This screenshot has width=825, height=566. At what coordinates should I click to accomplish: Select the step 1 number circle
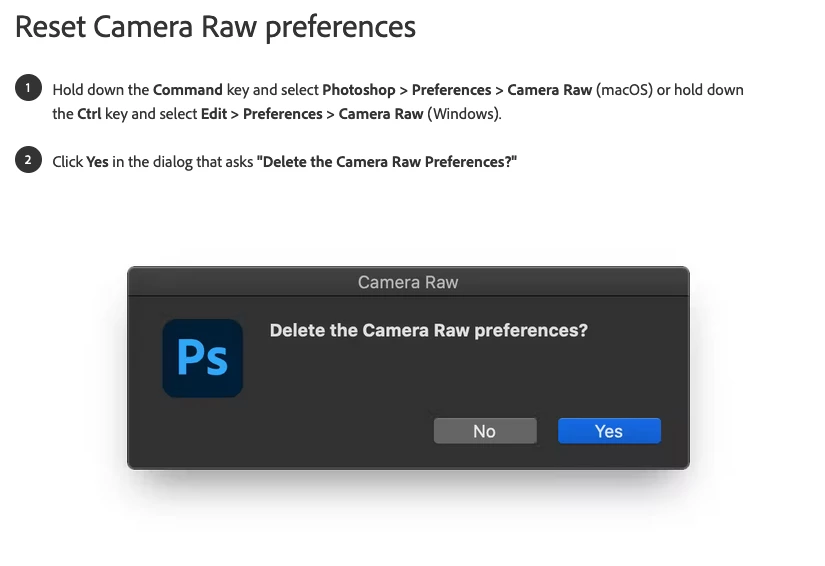pos(28,88)
